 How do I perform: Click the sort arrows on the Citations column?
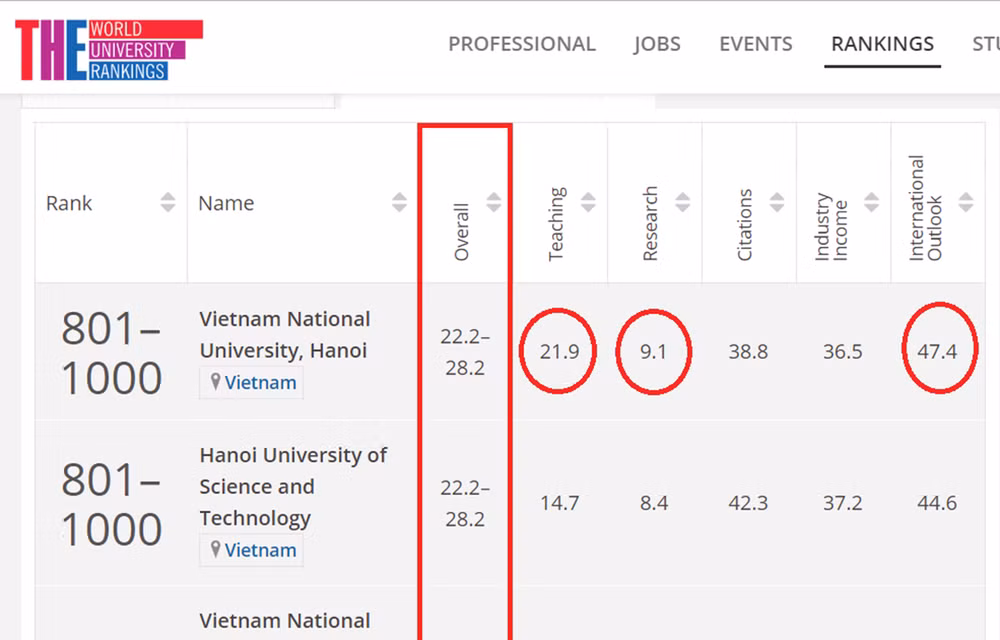click(x=776, y=200)
